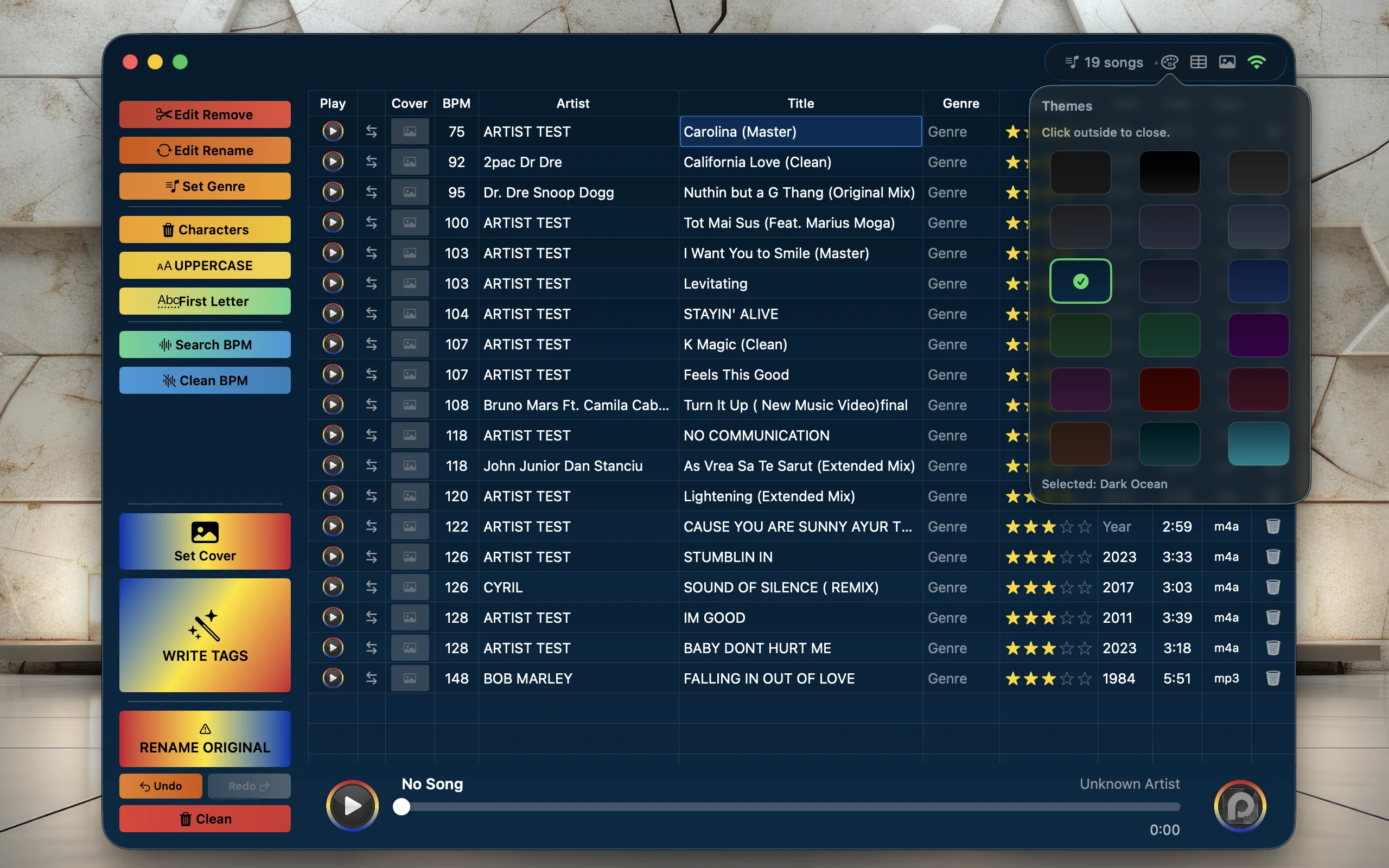Click the cover placeholder for STAYIN' ALIVE
The image size is (1389, 868).
click(x=409, y=314)
